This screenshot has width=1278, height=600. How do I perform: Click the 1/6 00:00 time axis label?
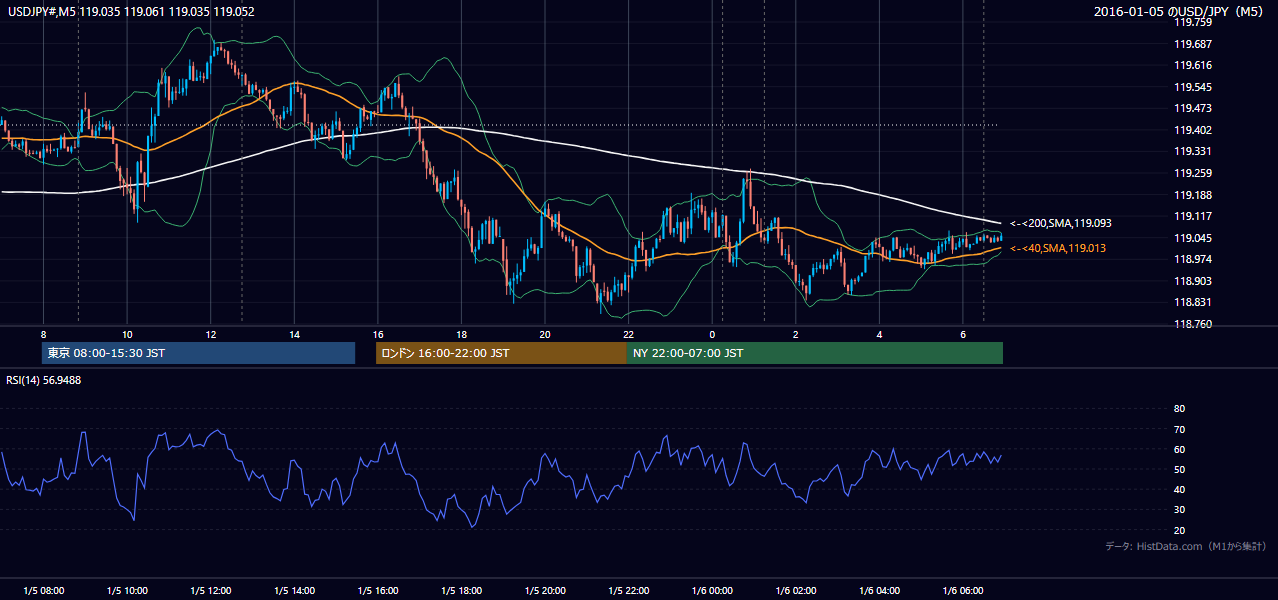click(x=712, y=591)
